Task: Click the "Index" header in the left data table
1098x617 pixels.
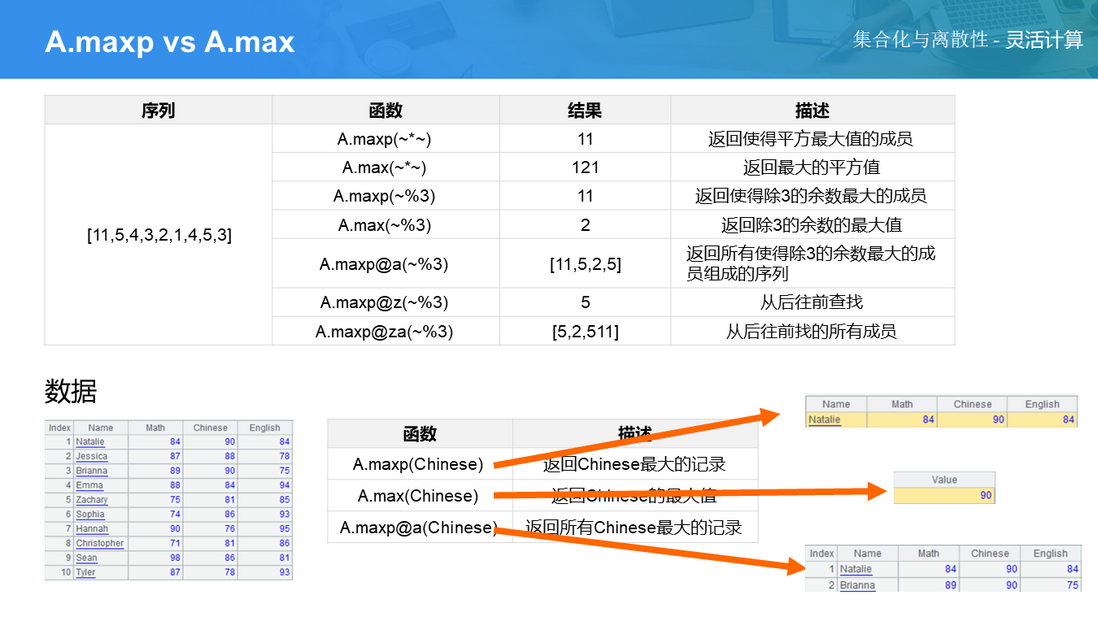Action: pos(60,428)
